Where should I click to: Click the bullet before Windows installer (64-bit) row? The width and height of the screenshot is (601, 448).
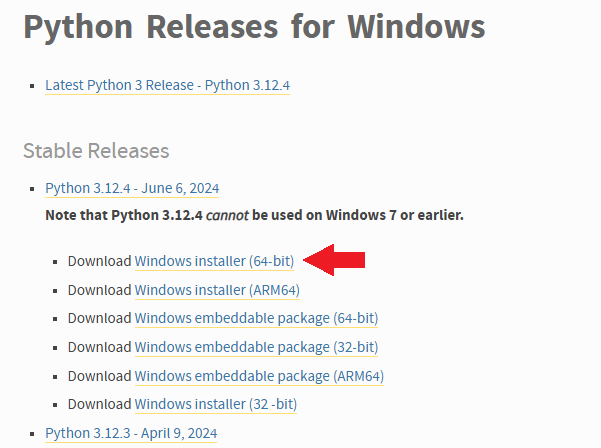pyautogui.click(x=56, y=262)
